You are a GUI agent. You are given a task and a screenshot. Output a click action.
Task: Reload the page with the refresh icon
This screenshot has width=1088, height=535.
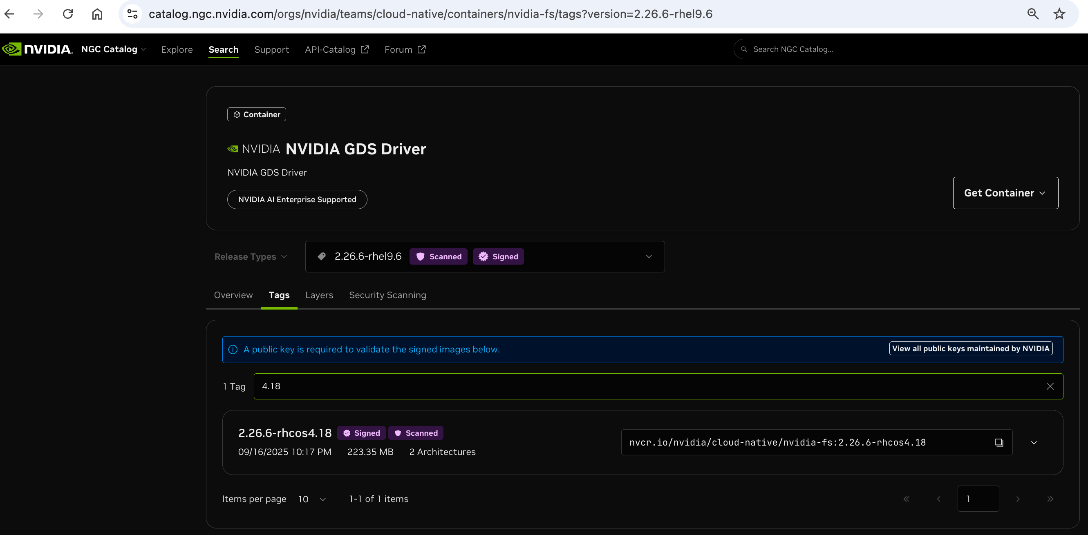tap(68, 14)
